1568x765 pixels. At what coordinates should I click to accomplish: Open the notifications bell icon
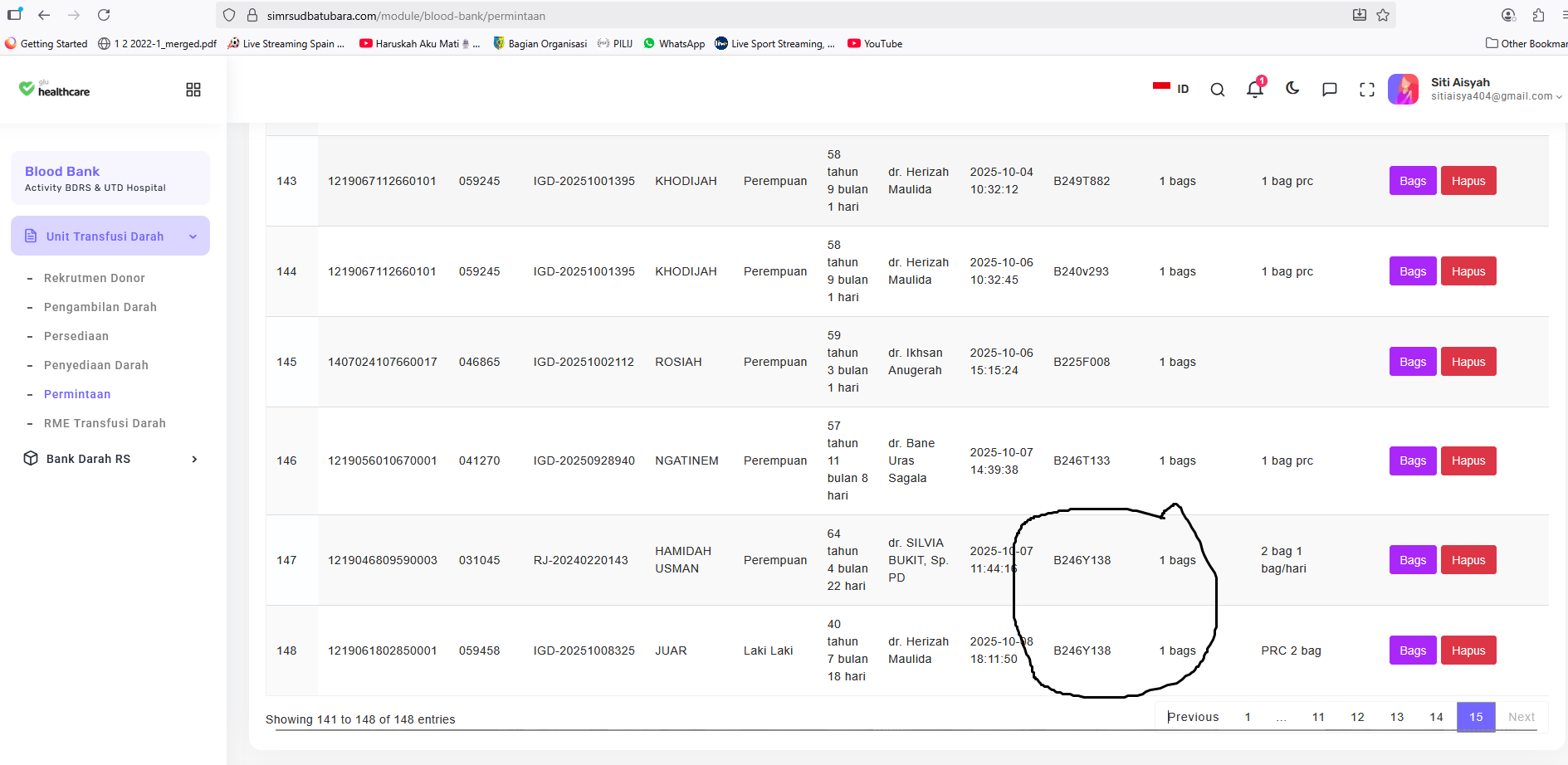tap(1255, 89)
